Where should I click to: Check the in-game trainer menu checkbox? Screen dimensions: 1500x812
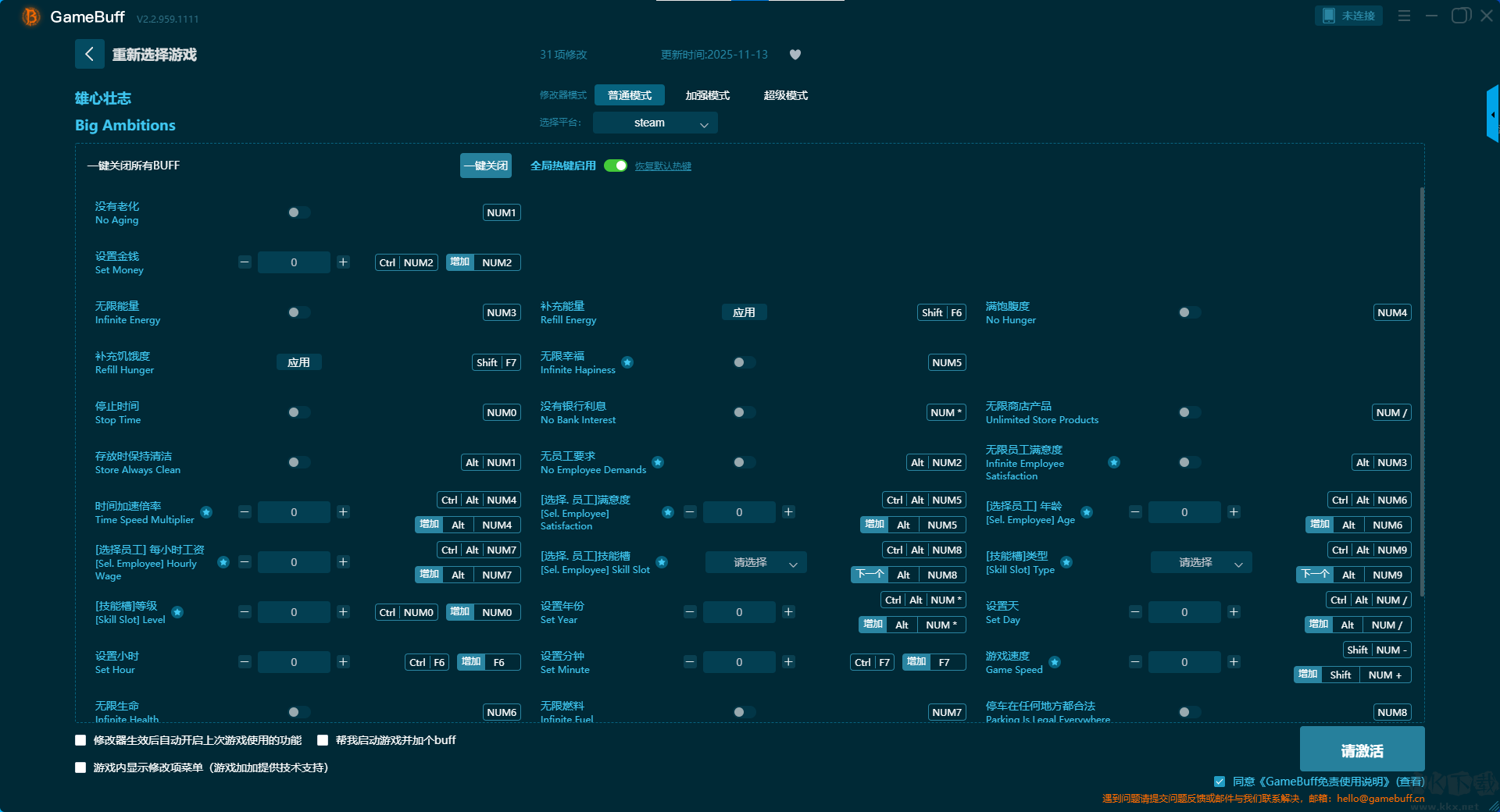[80, 767]
